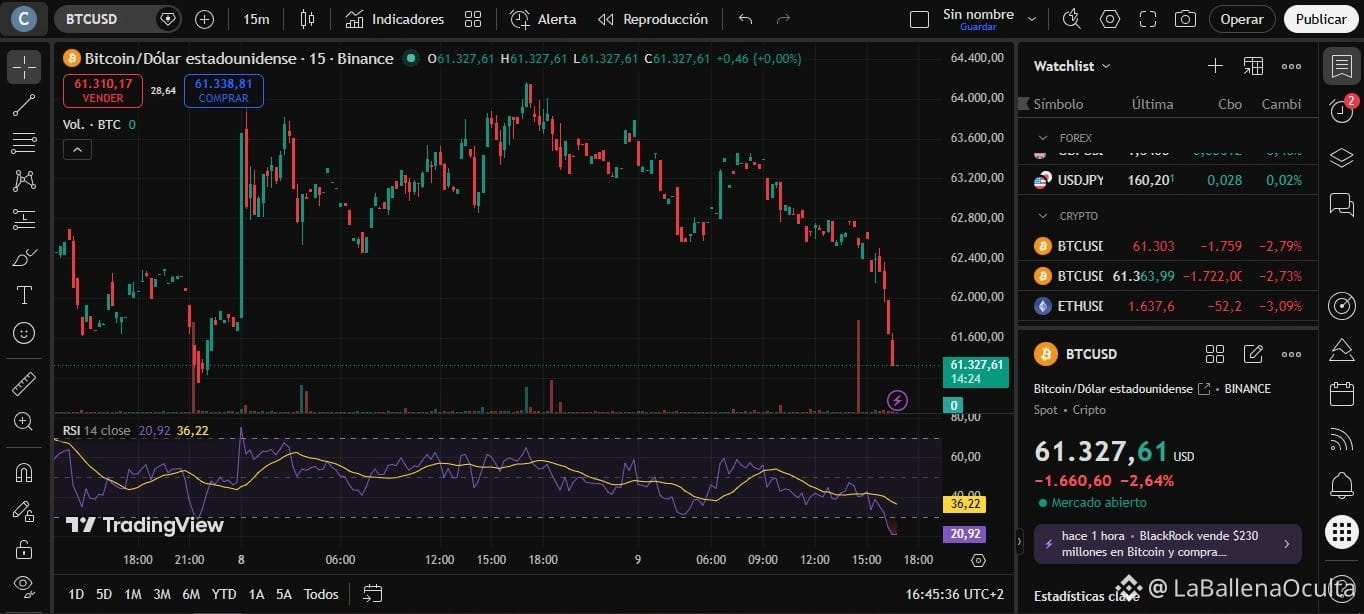Select the YTD time range tab
The height and width of the screenshot is (614, 1364).
(224, 594)
